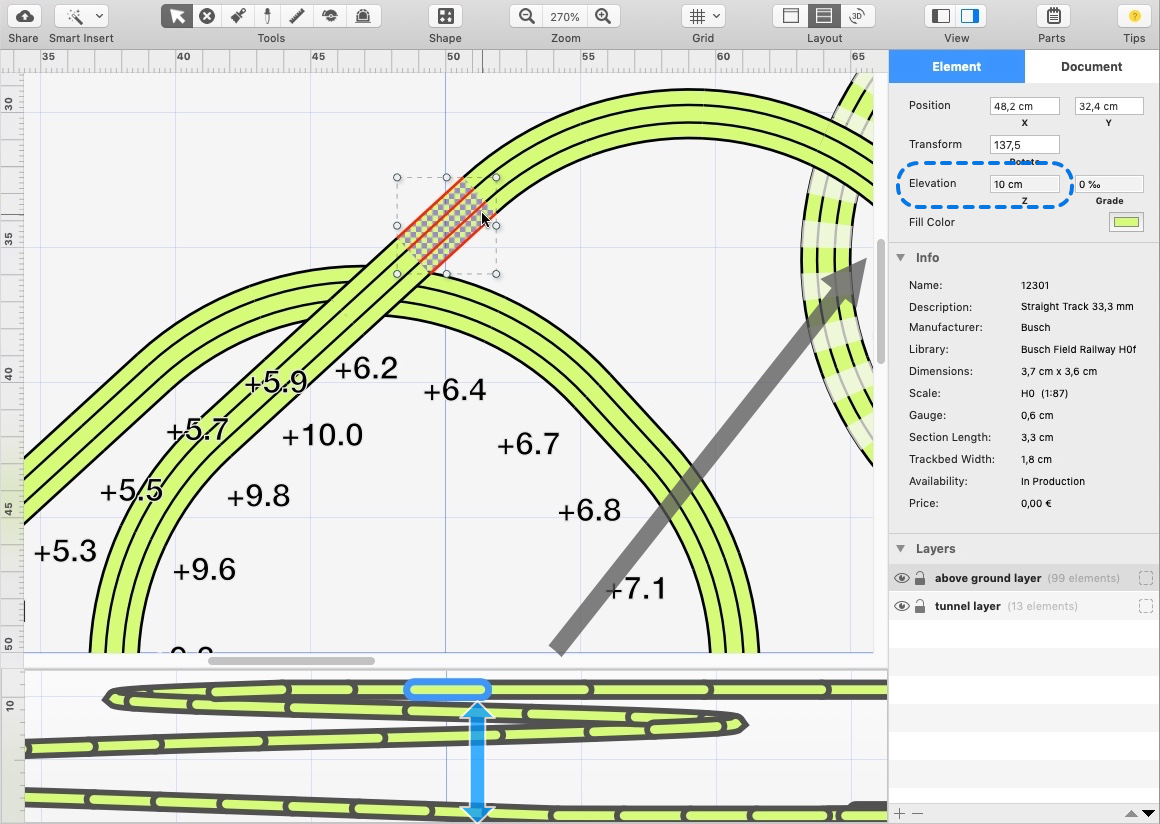Select the Element tab
The image size is (1160, 824).
[957, 66]
